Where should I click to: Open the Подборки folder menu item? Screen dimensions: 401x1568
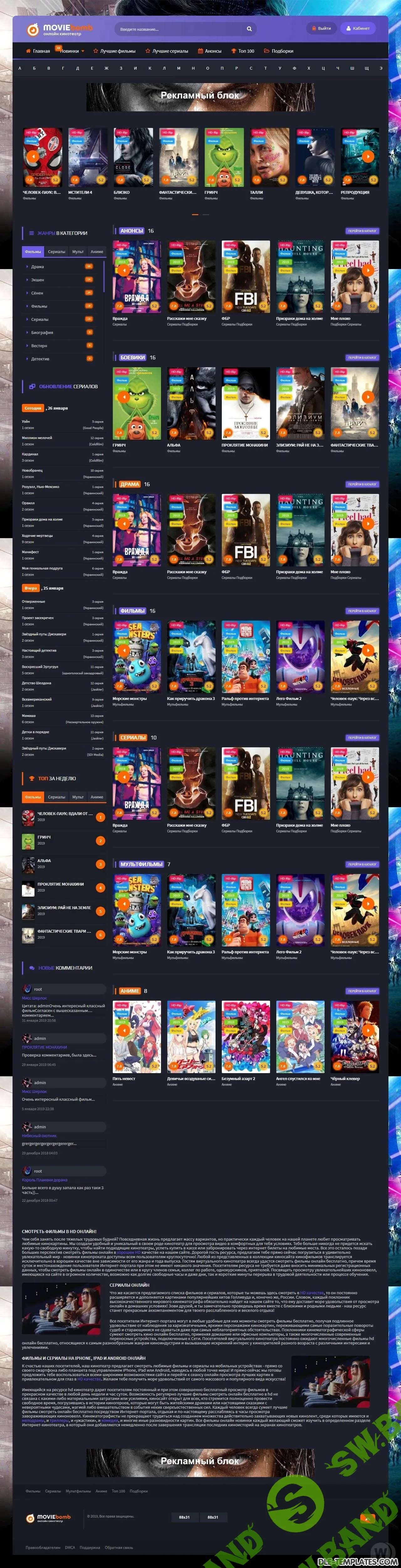coord(279,51)
